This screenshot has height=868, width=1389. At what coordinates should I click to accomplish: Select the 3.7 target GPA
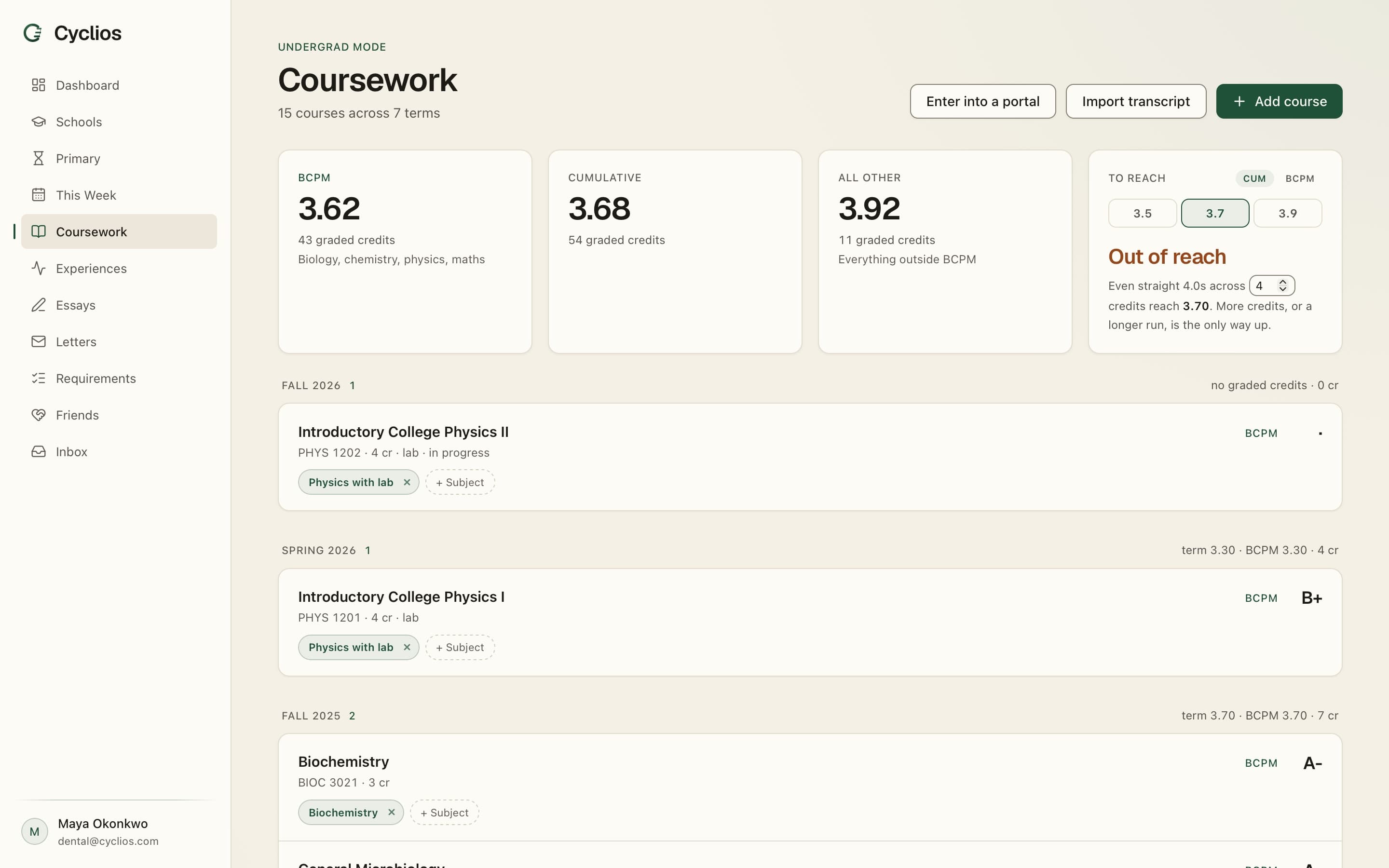click(1214, 213)
